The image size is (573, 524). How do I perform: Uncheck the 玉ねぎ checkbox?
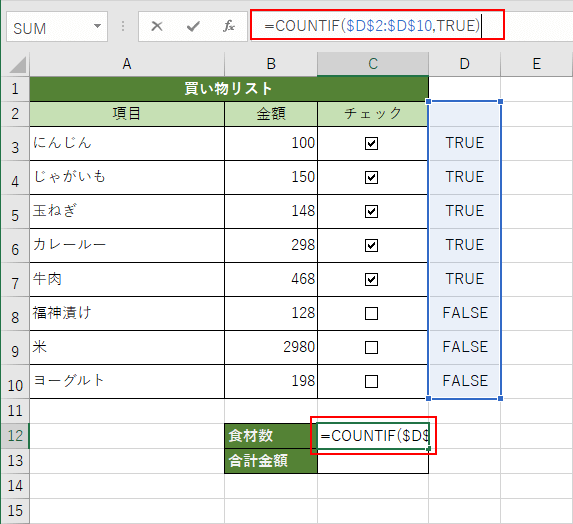click(371, 211)
